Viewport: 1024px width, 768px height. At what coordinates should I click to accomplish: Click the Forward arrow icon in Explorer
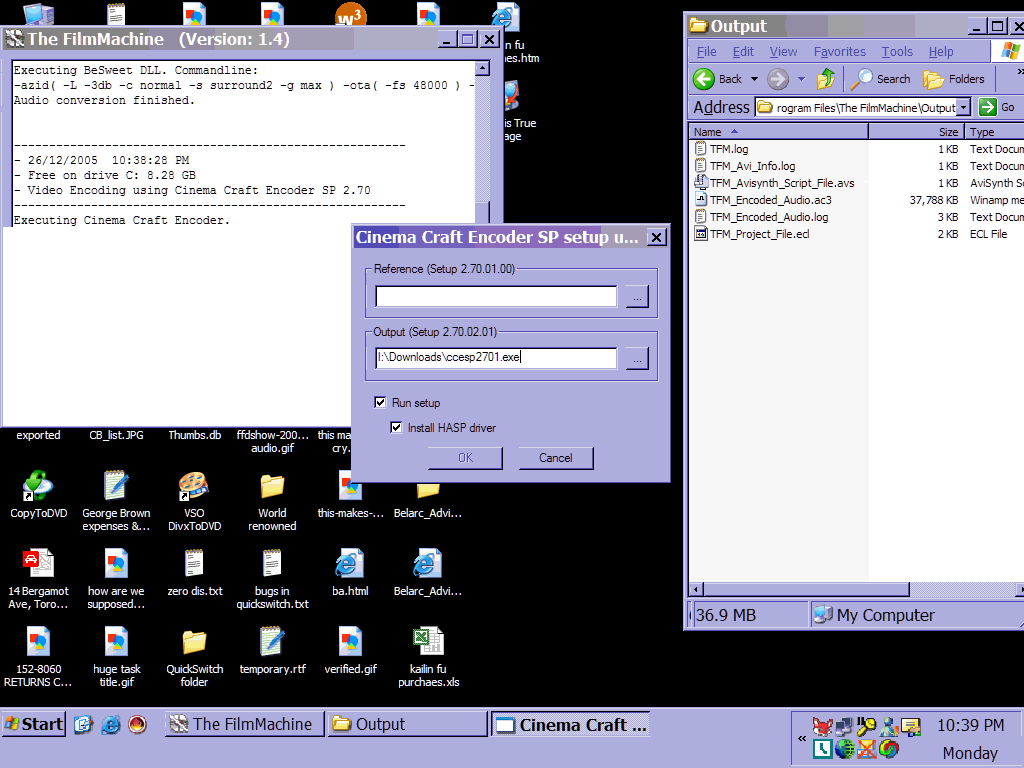coord(777,79)
